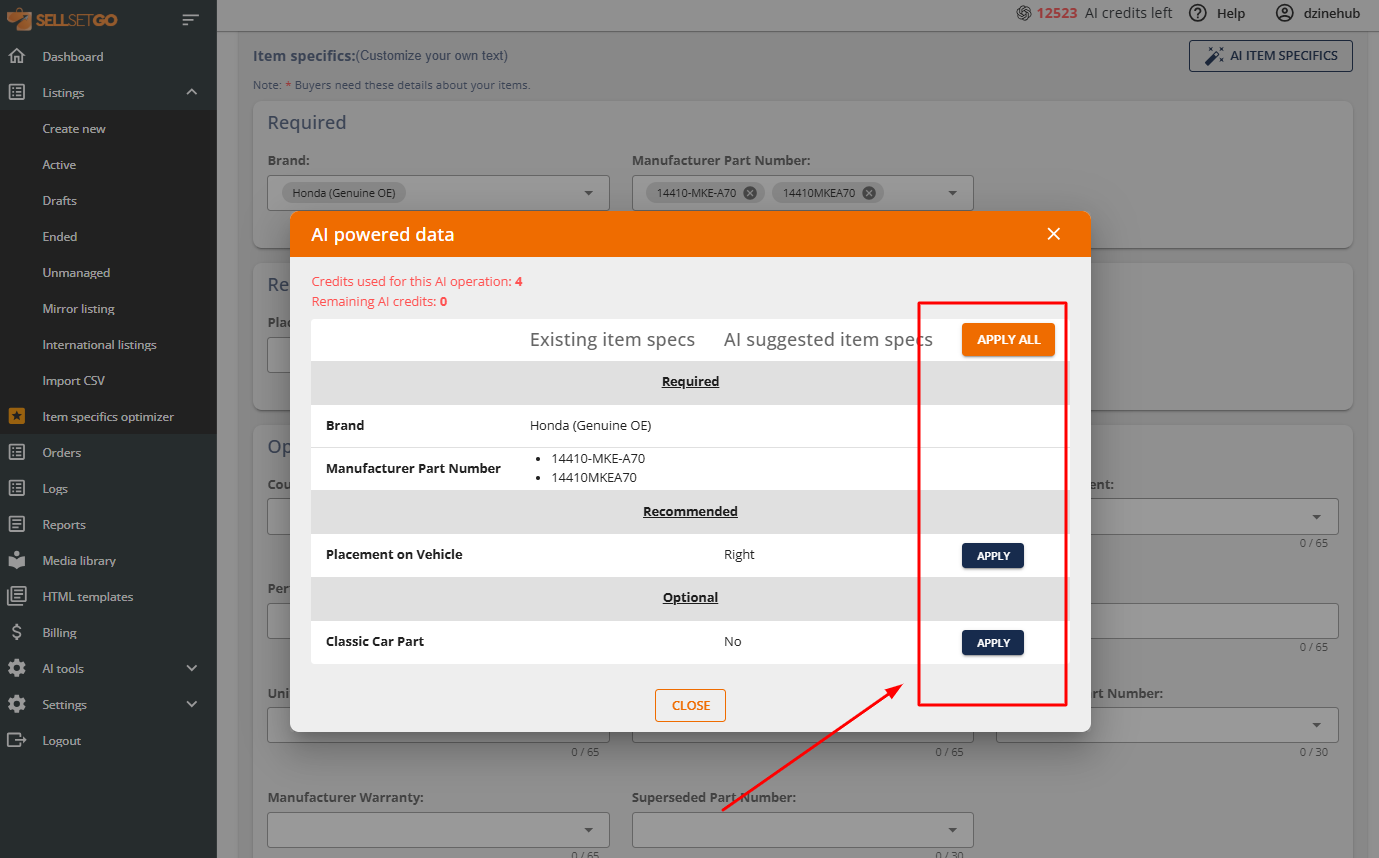Image resolution: width=1379 pixels, height=858 pixels.
Task: Remove the 14410-MKE-A70 part number chip
Action: (x=750, y=193)
